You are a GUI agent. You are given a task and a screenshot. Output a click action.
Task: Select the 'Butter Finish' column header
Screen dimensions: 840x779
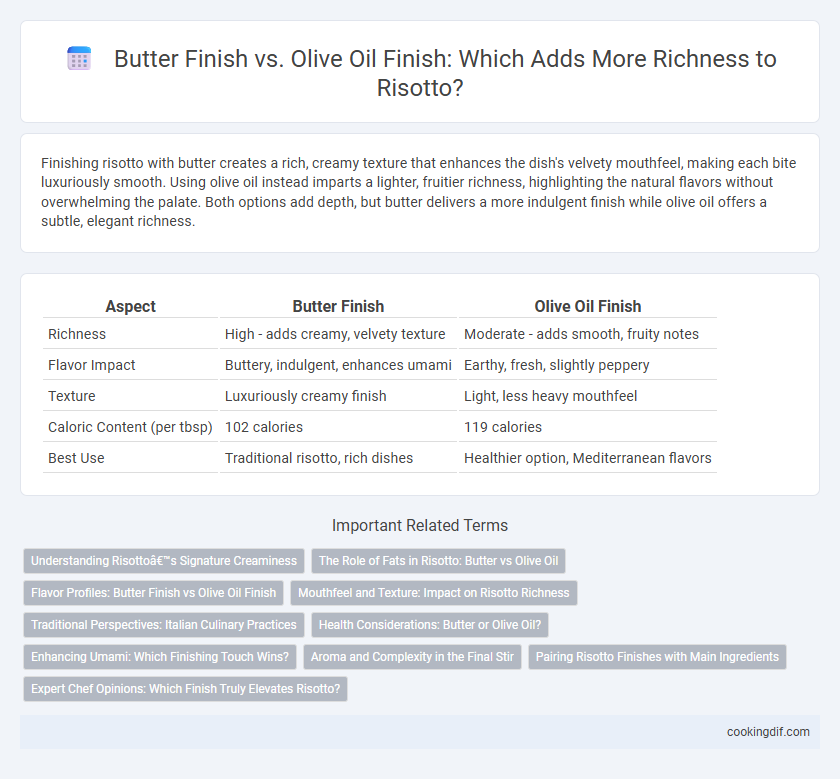point(338,306)
